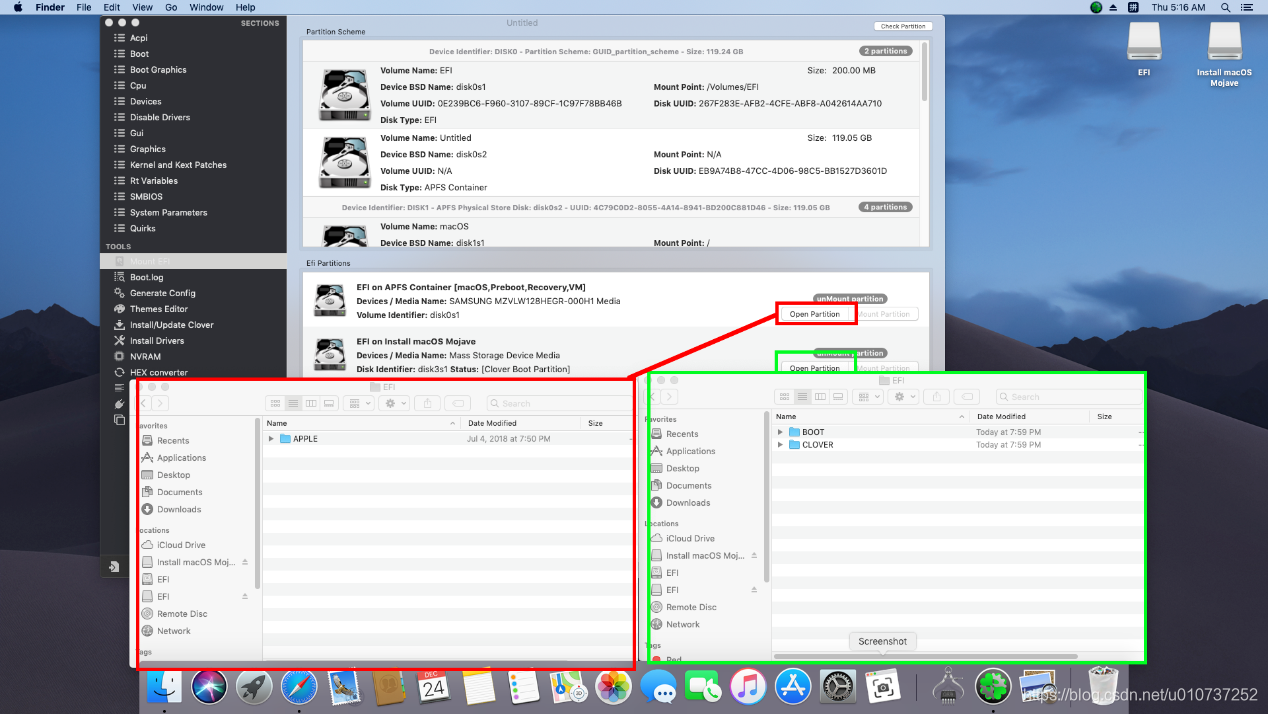Click Open Partition for EFI on APFS Container
Image resolution: width=1268 pixels, height=714 pixels.
tap(815, 314)
